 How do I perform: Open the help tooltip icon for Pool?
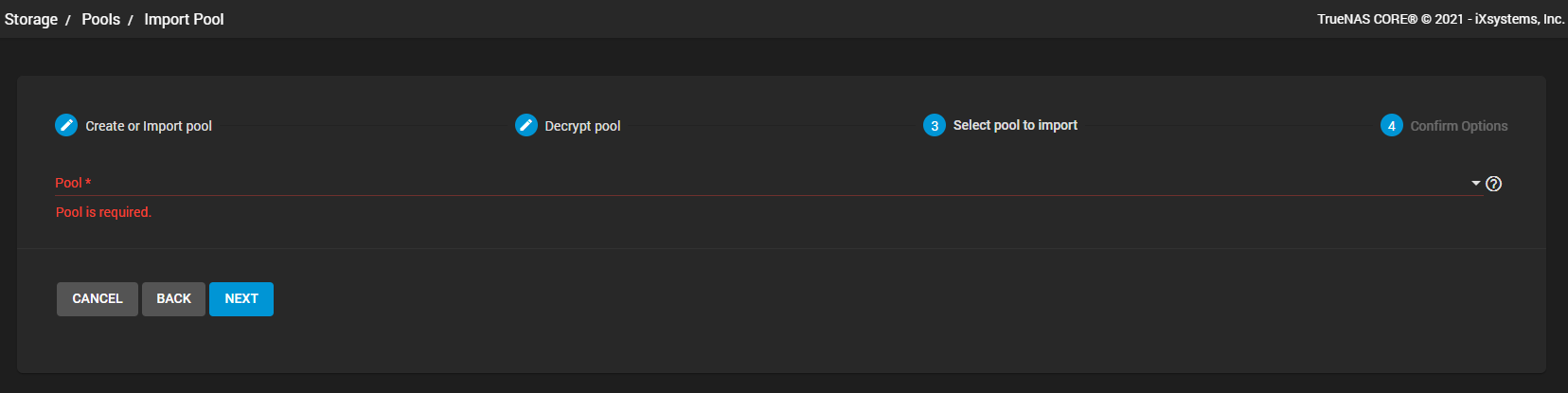coord(1494,184)
